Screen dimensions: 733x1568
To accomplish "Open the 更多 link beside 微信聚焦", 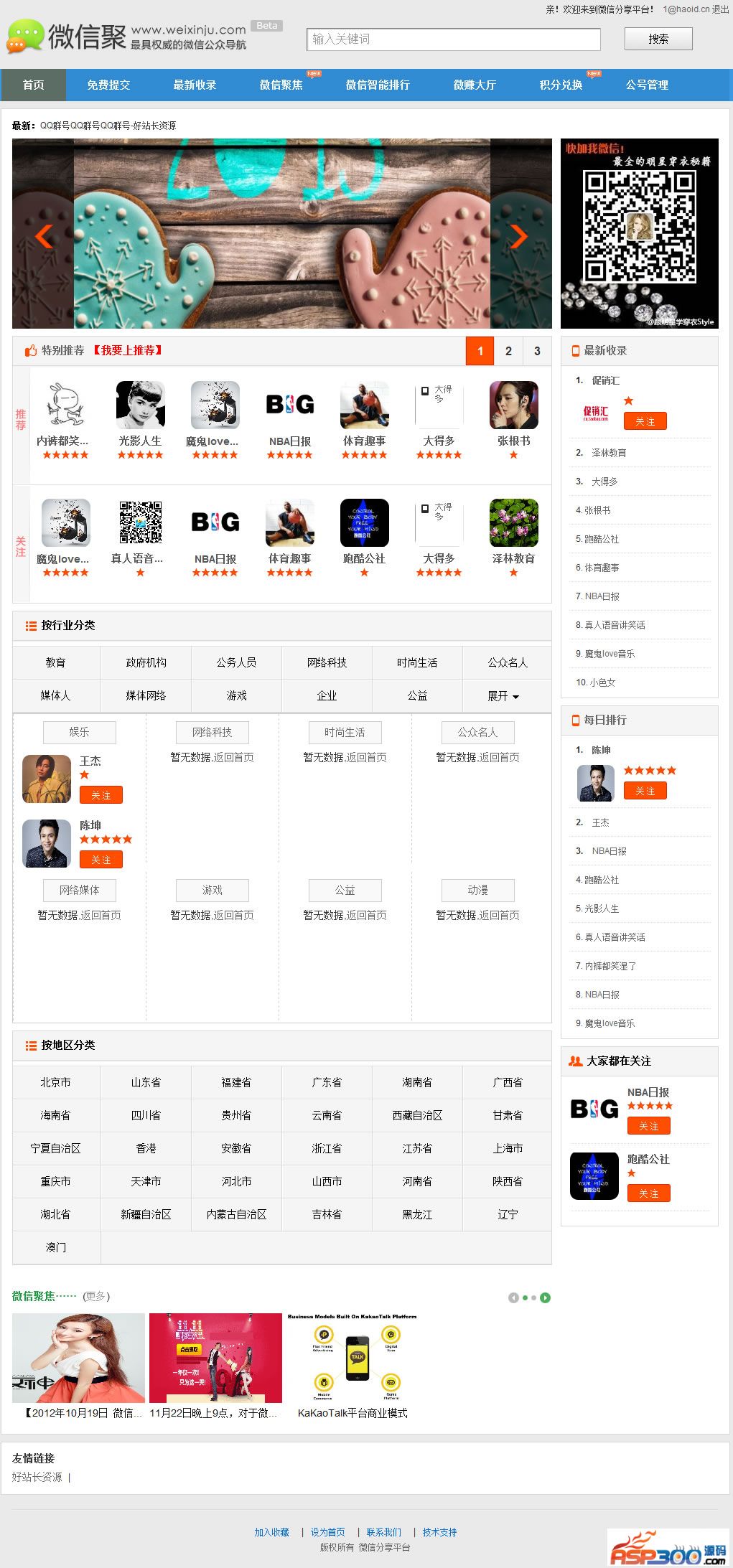I will [x=96, y=1296].
